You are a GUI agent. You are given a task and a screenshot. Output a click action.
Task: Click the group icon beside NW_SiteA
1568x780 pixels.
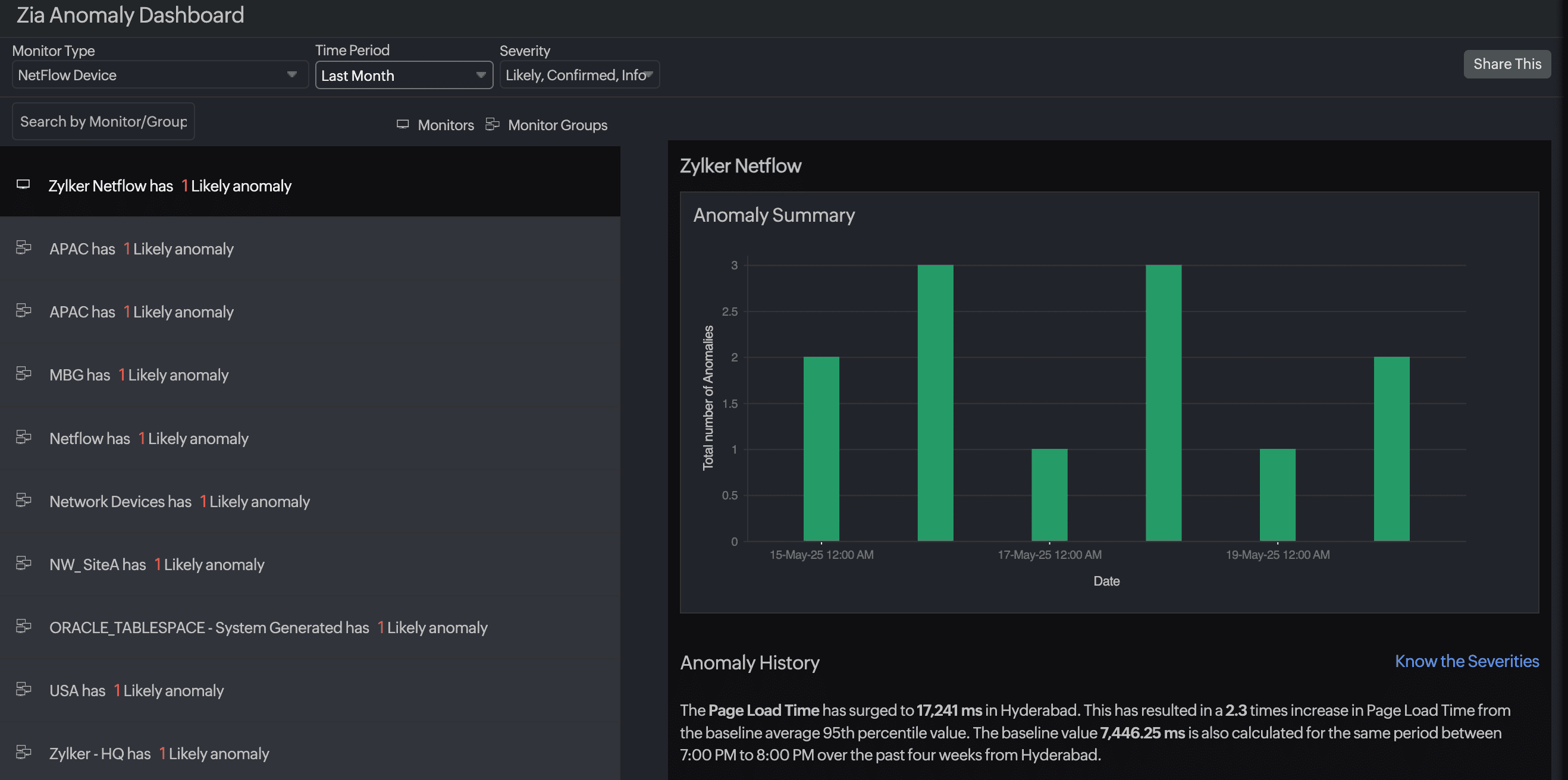24,563
